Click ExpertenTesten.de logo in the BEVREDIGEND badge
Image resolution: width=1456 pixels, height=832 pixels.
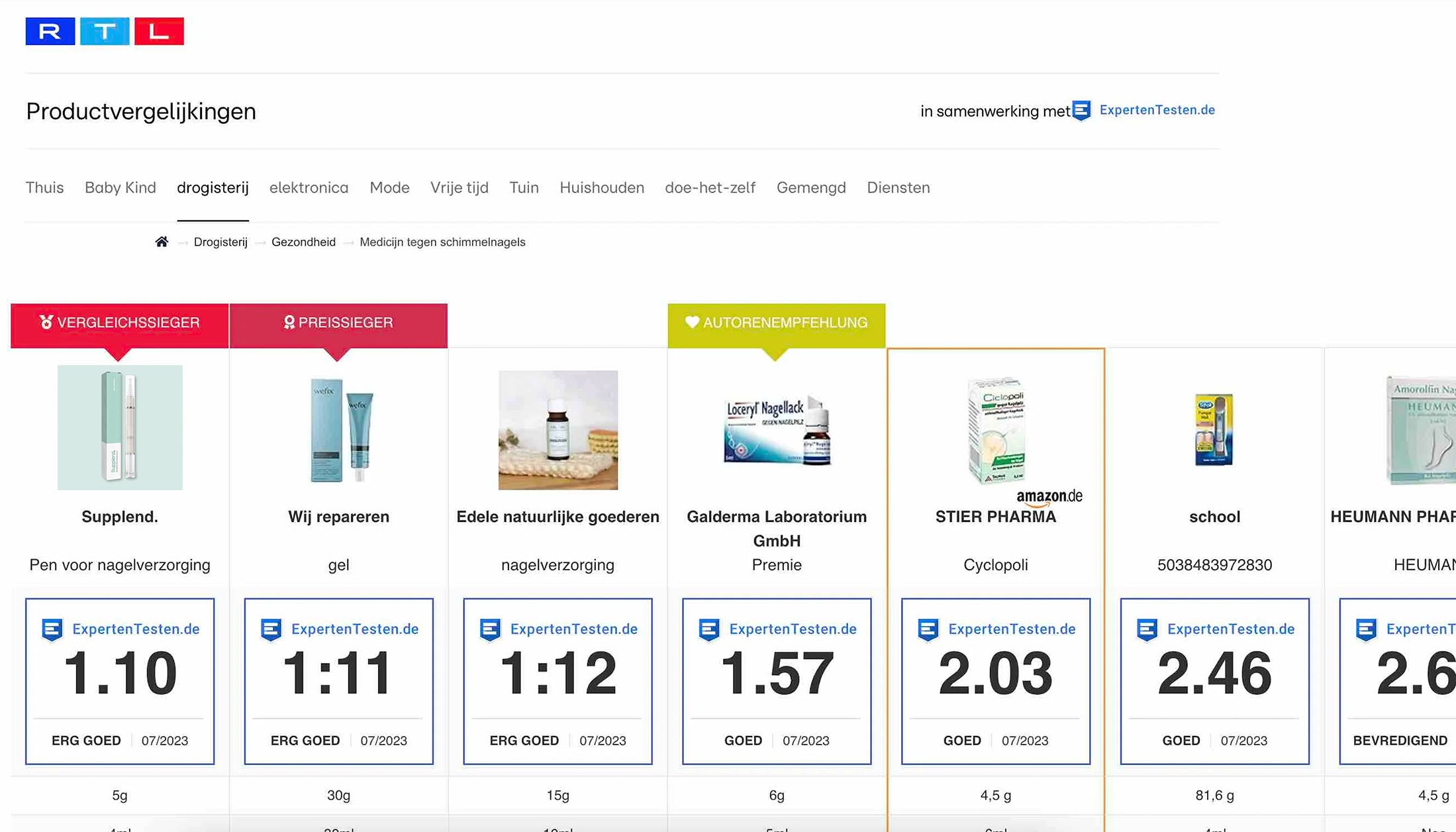pyautogui.click(x=1405, y=629)
